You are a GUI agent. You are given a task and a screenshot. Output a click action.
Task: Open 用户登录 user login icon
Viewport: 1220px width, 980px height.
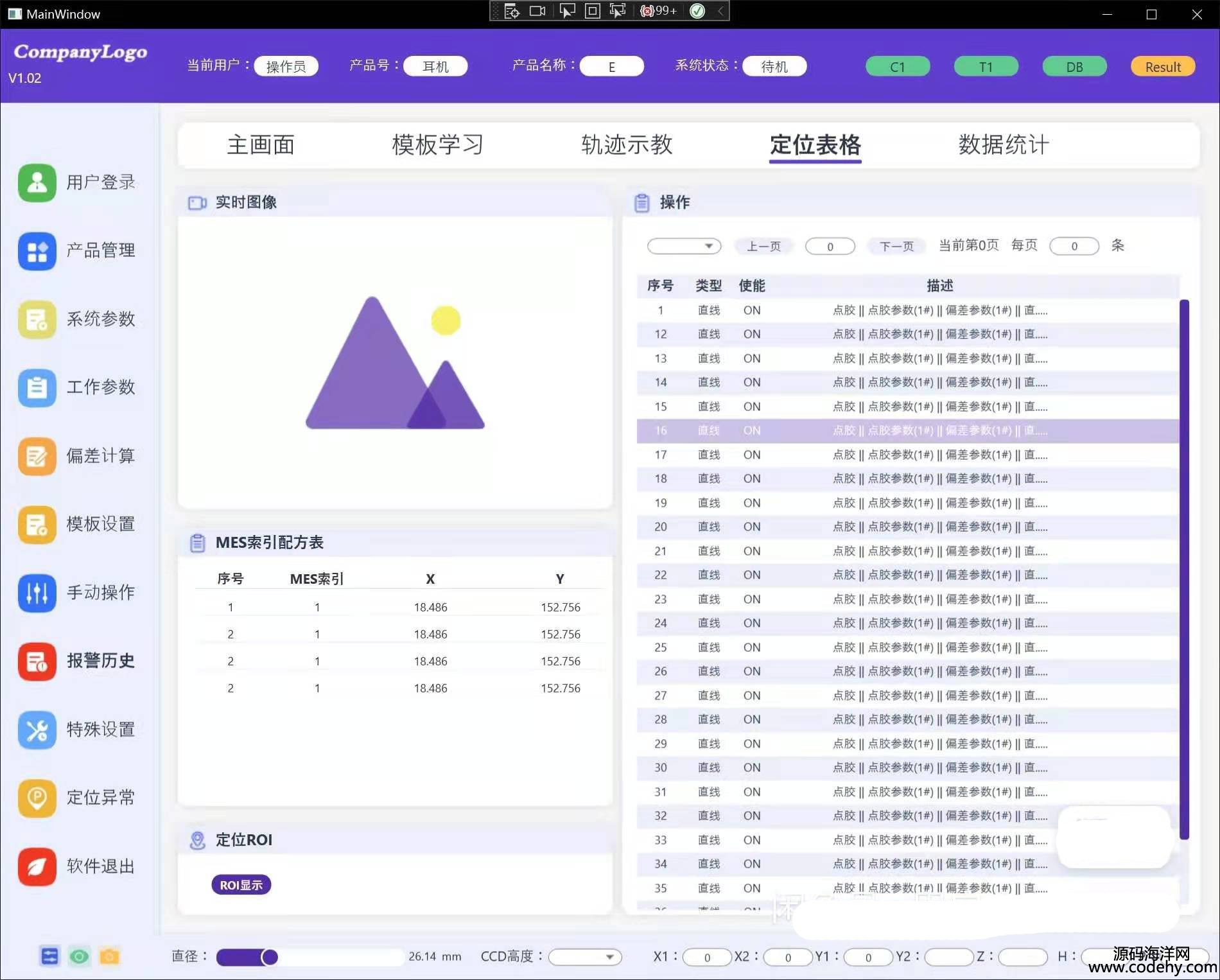tap(37, 182)
